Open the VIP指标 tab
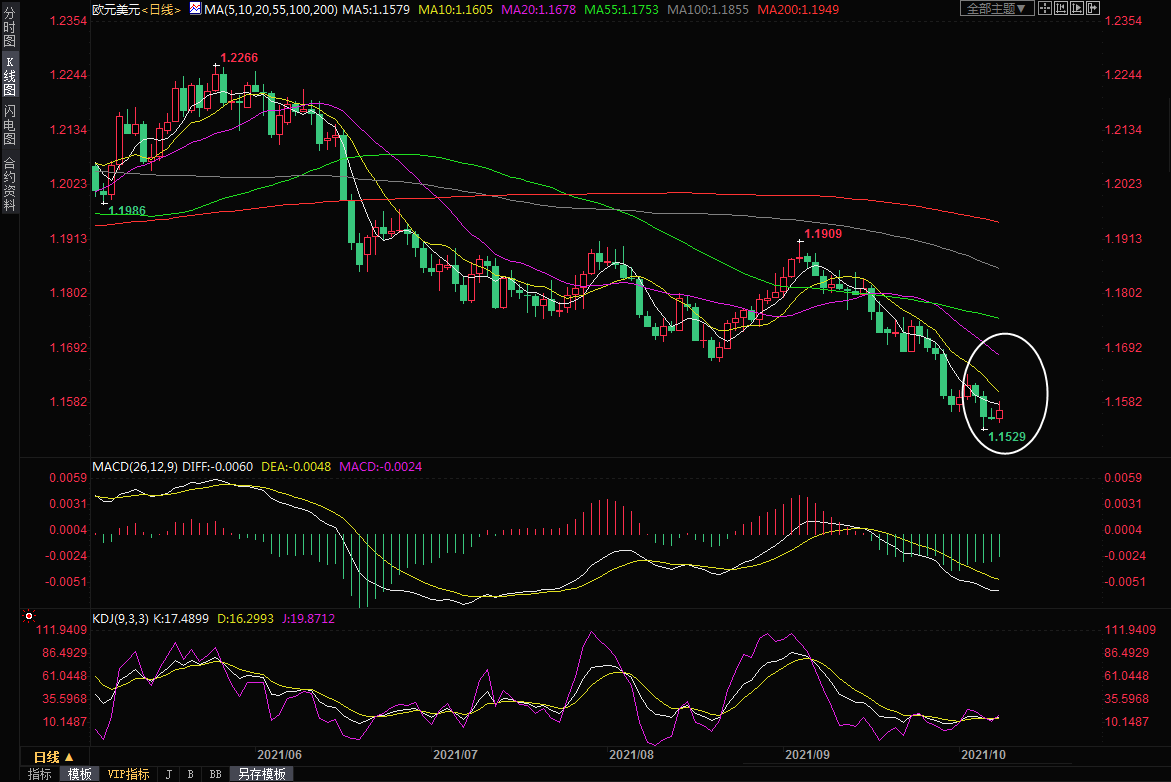This screenshot has width=1171, height=782. 128,774
